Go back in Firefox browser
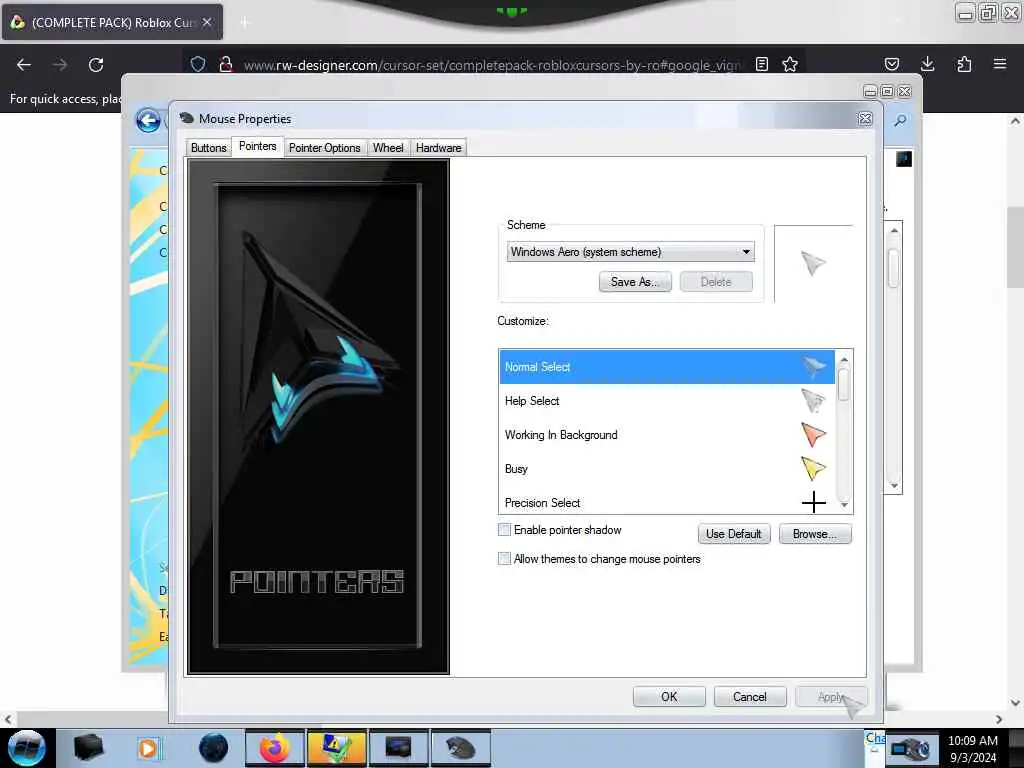1024x768 pixels. pyautogui.click(x=24, y=65)
